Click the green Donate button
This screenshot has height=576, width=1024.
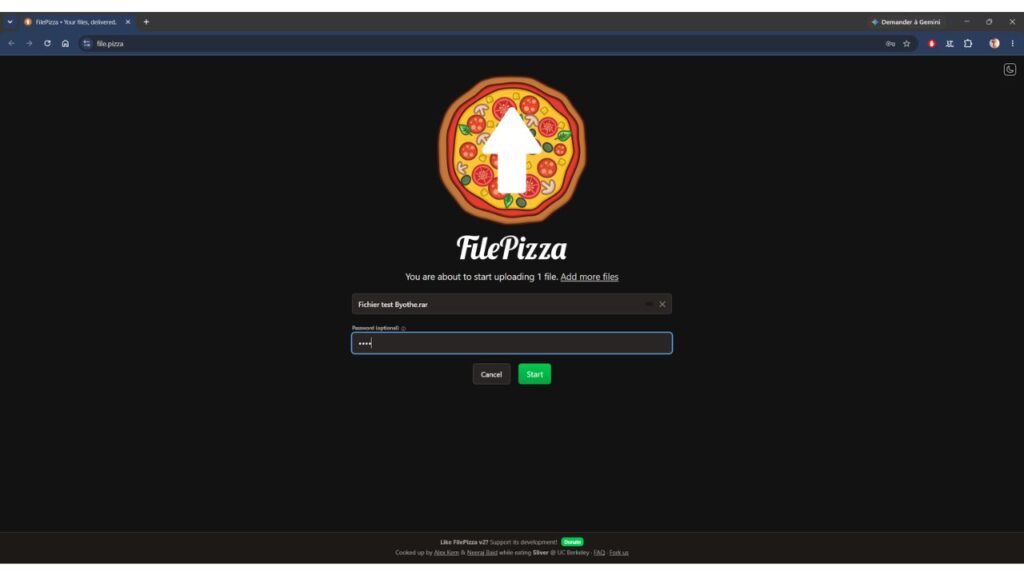(572, 542)
